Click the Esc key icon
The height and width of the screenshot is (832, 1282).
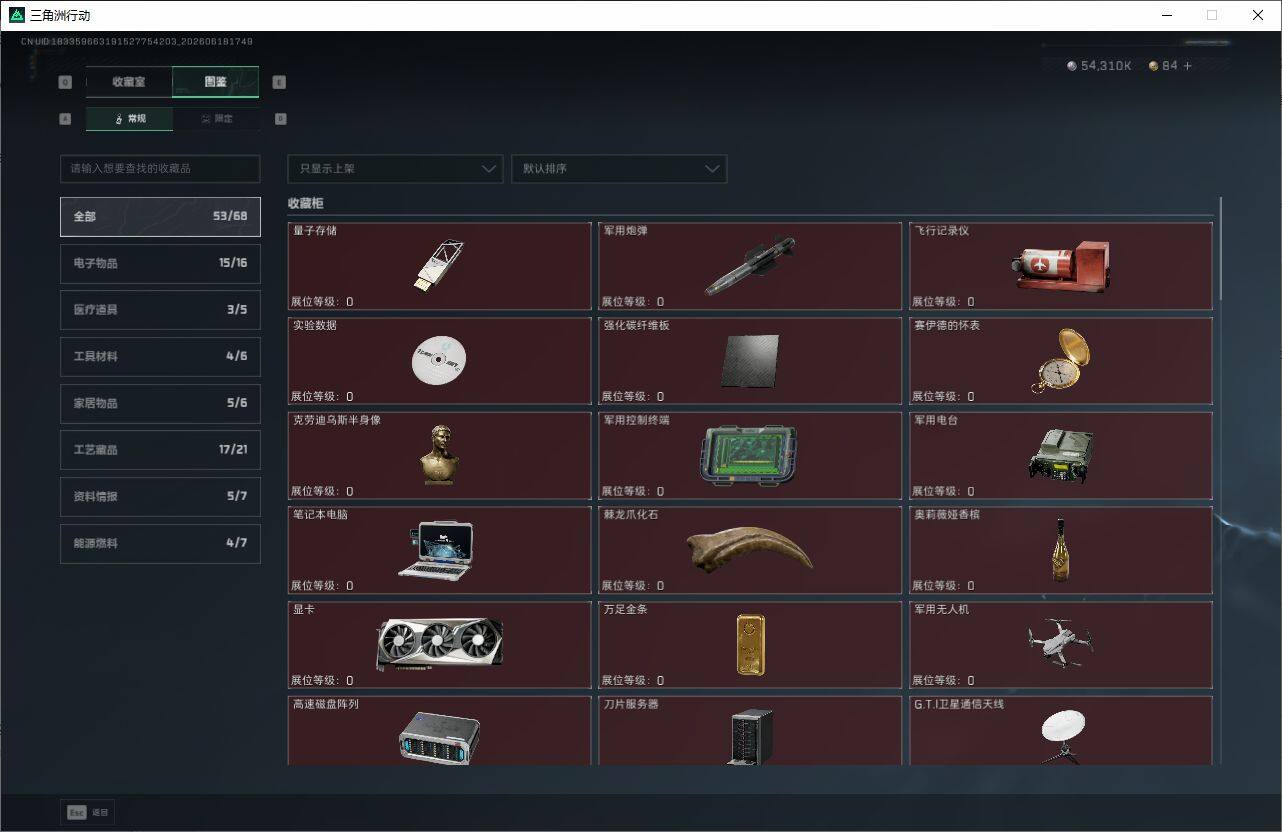click(x=76, y=812)
